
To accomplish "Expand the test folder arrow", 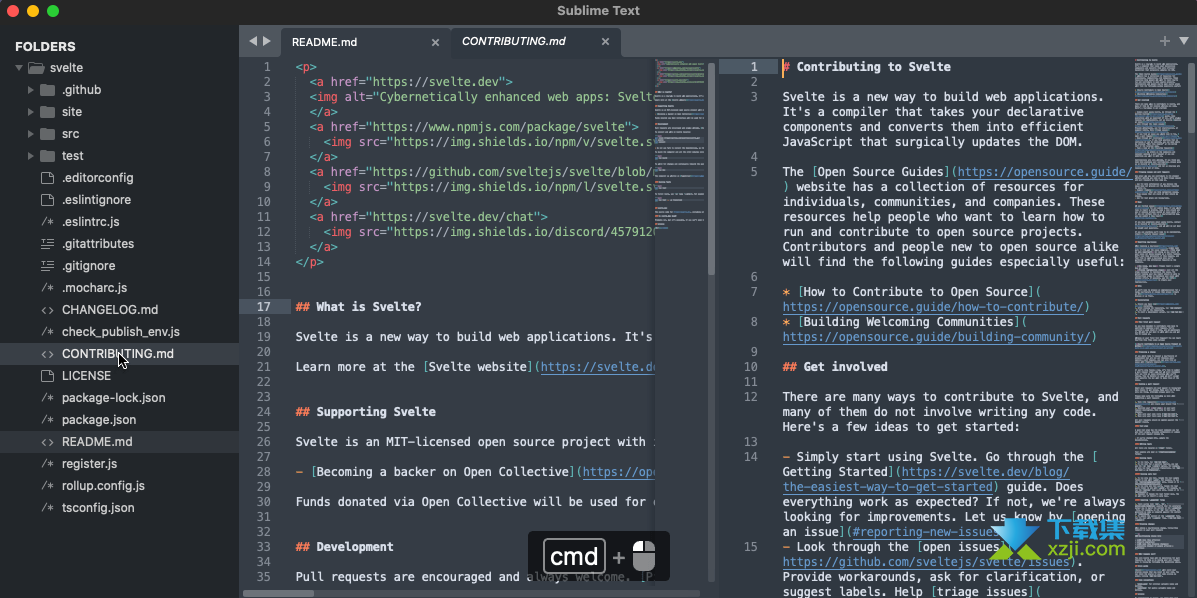I will click(31, 156).
